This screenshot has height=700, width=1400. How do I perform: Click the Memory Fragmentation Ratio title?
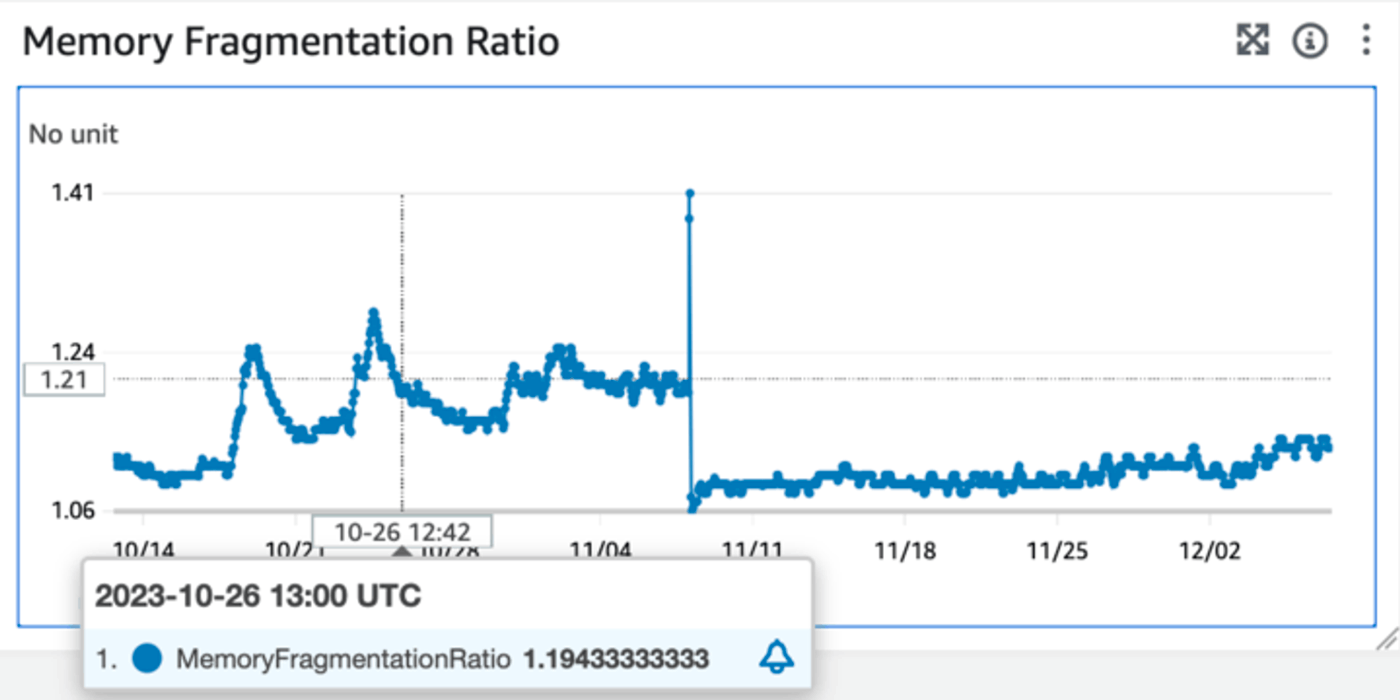(291, 42)
